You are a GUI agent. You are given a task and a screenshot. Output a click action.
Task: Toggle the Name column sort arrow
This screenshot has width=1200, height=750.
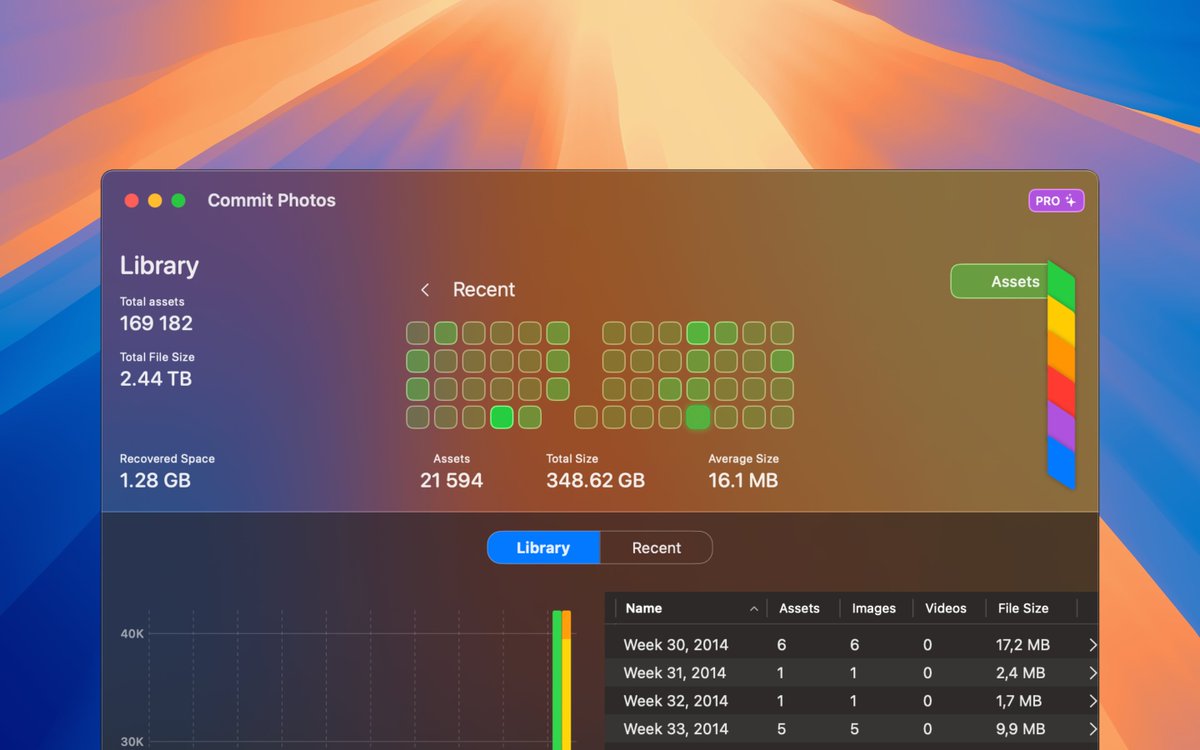[x=753, y=609]
